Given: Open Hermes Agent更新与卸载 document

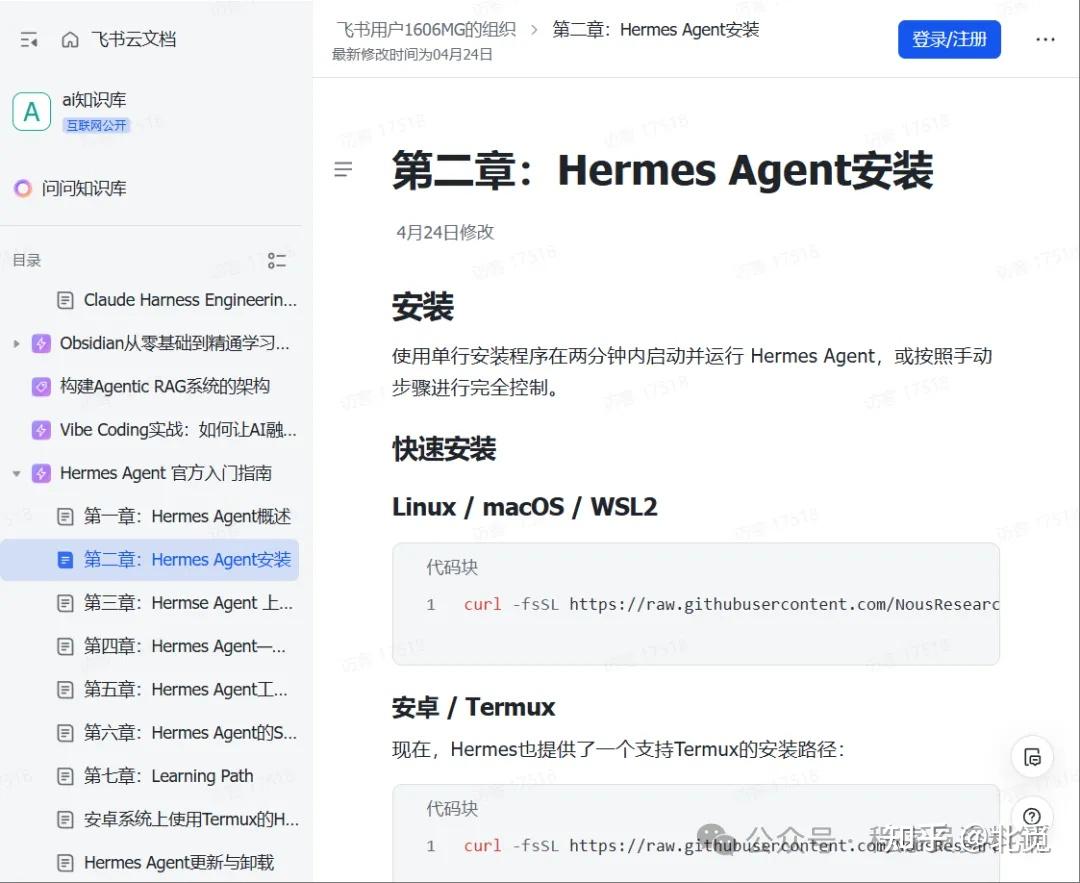Looking at the screenshot, I should pos(179,863).
